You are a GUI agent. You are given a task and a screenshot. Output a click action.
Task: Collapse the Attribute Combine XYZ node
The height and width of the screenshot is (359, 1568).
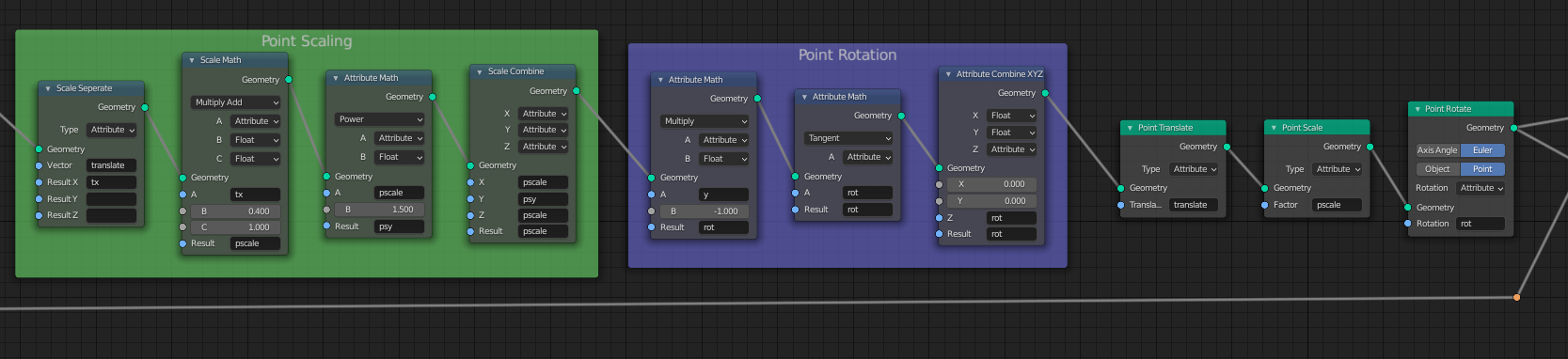pyautogui.click(x=948, y=74)
